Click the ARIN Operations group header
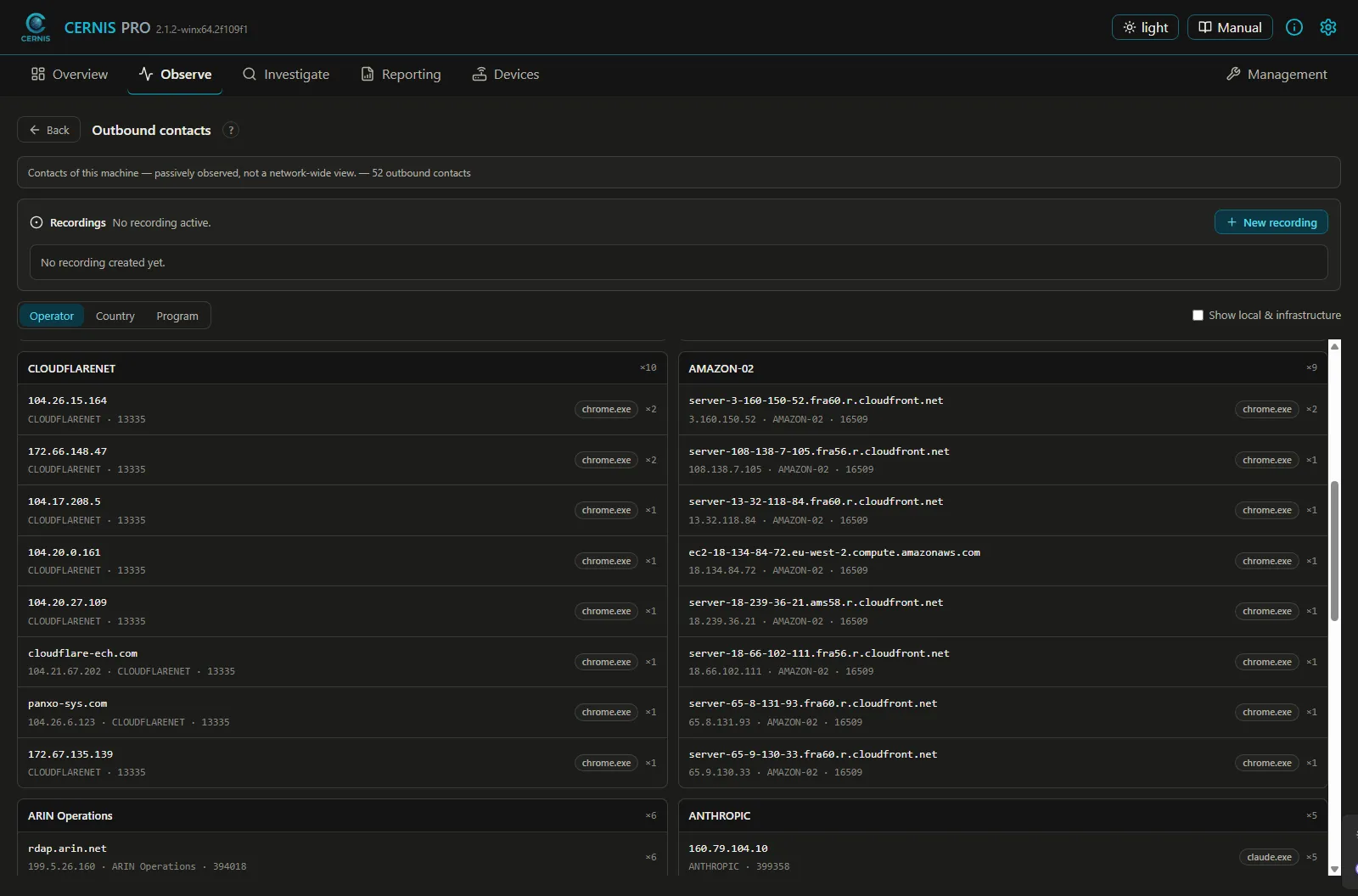 point(342,815)
